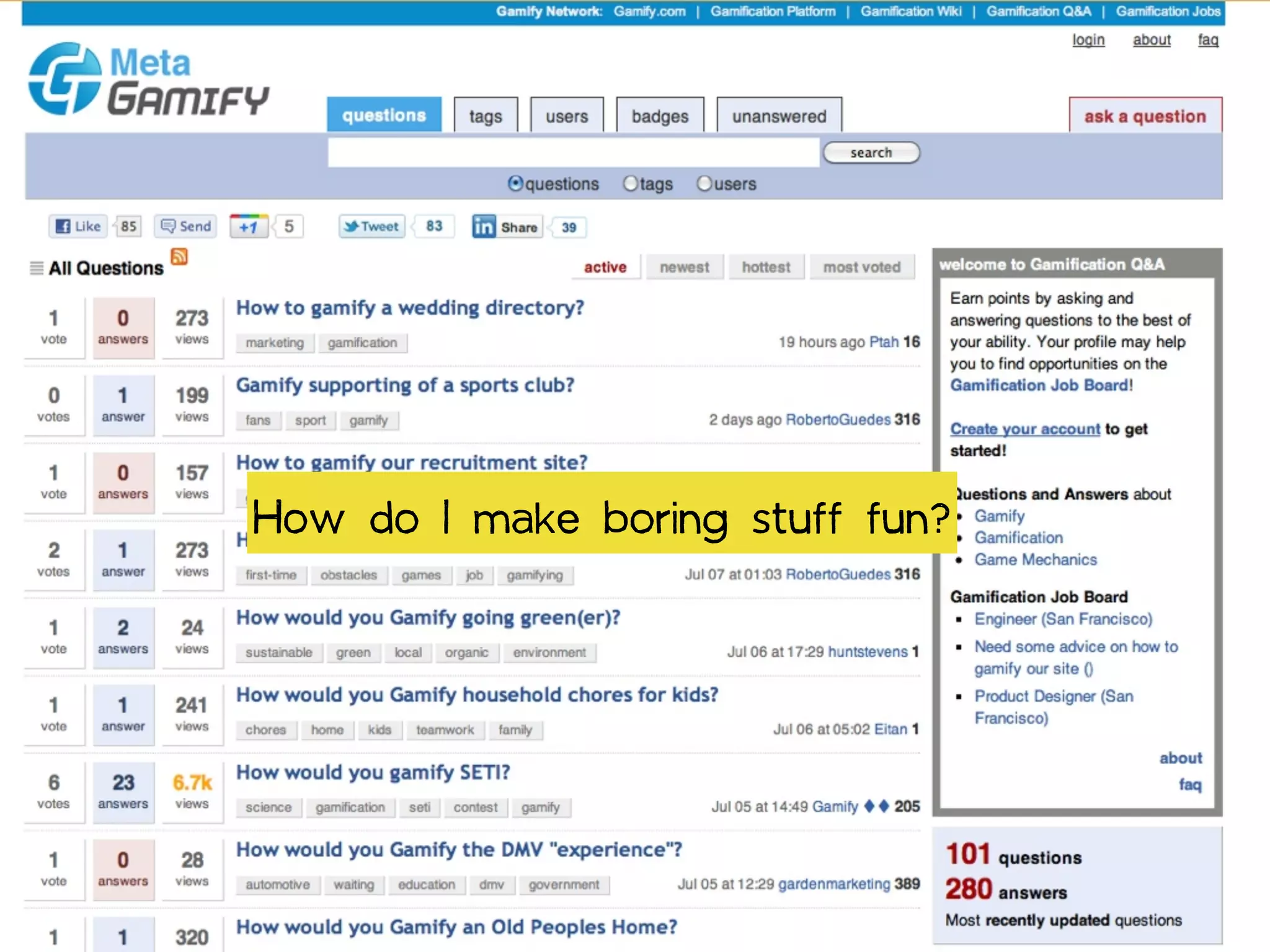Open 'Need some advice on how to gamify our site'
The image size is (1270, 952).
tap(1076, 658)
